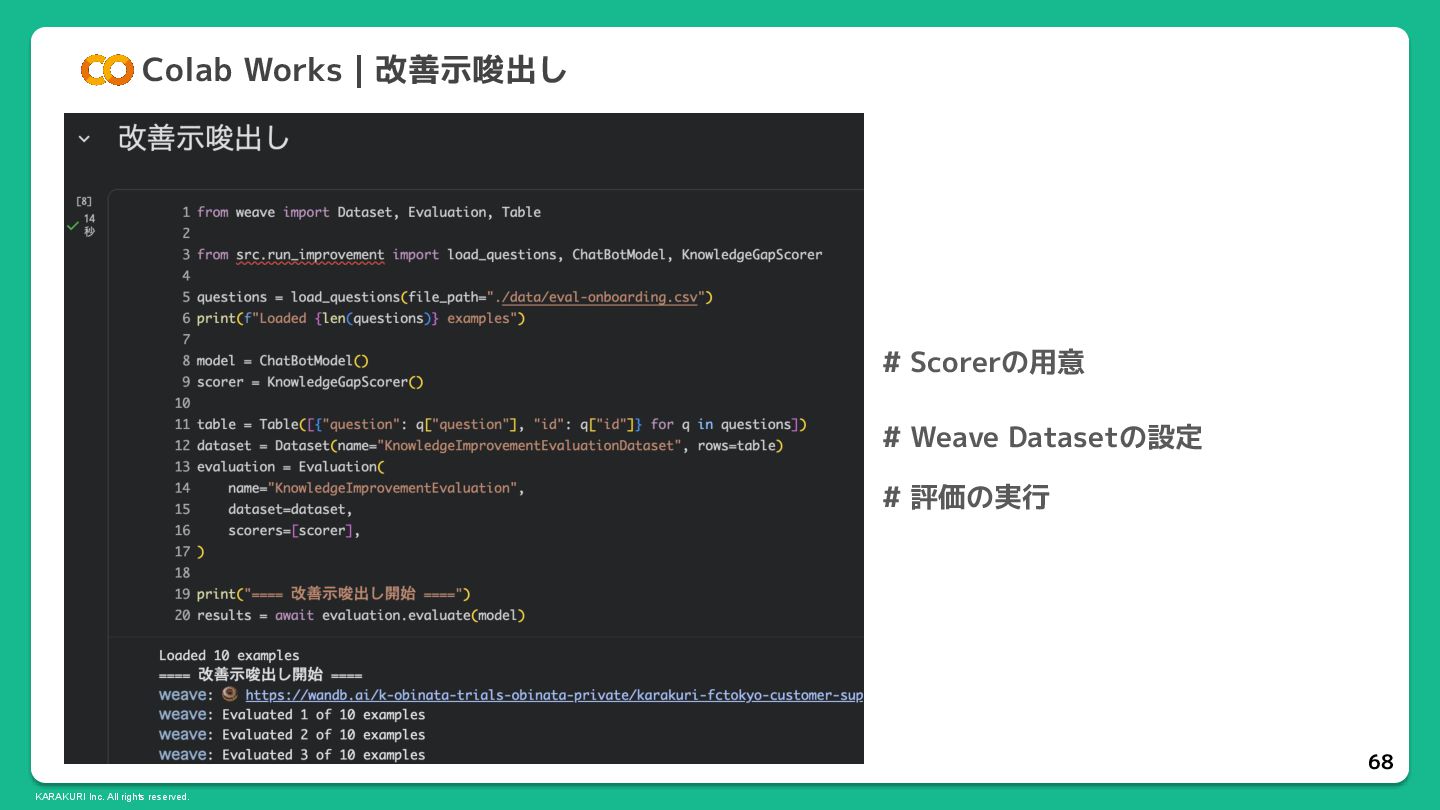Click the slide page number 68

[1380, 762]
